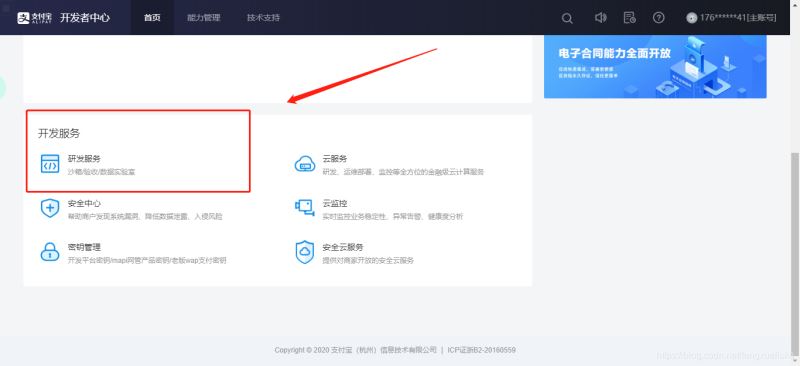Click the document list icon in header

(x=630, y=18)
